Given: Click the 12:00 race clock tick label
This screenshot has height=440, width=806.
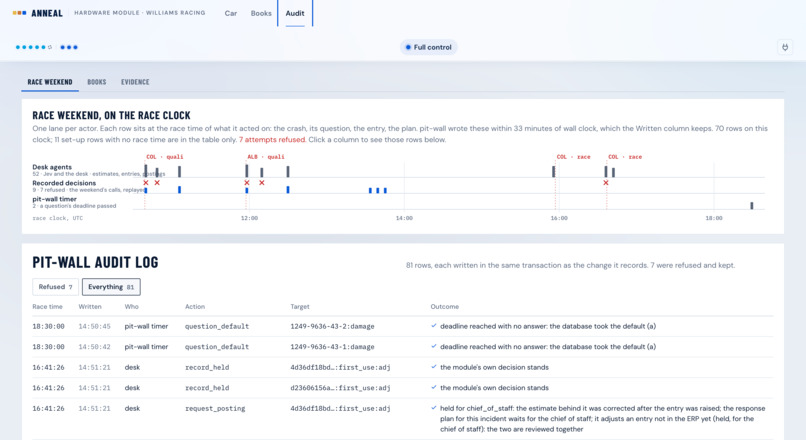Looking at the screenshot, I should (249, 218).
